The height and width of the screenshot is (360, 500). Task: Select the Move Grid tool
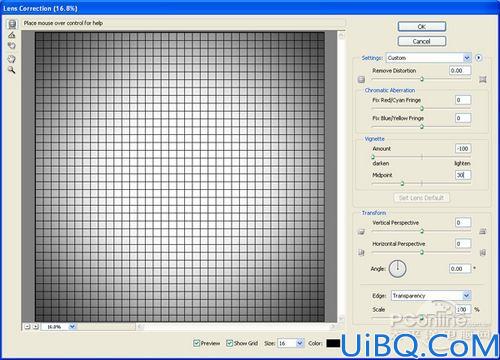point(12,46)
